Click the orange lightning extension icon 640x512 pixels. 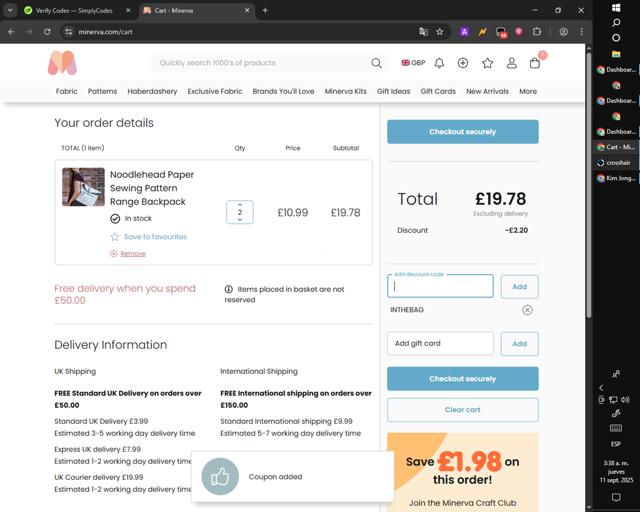tap(482, 32)
